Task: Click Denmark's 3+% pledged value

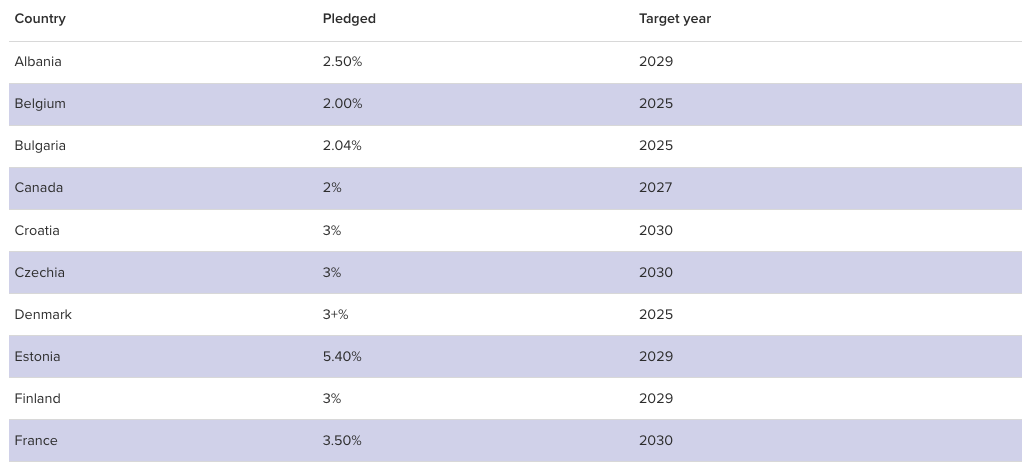Action: coord(335,315)
